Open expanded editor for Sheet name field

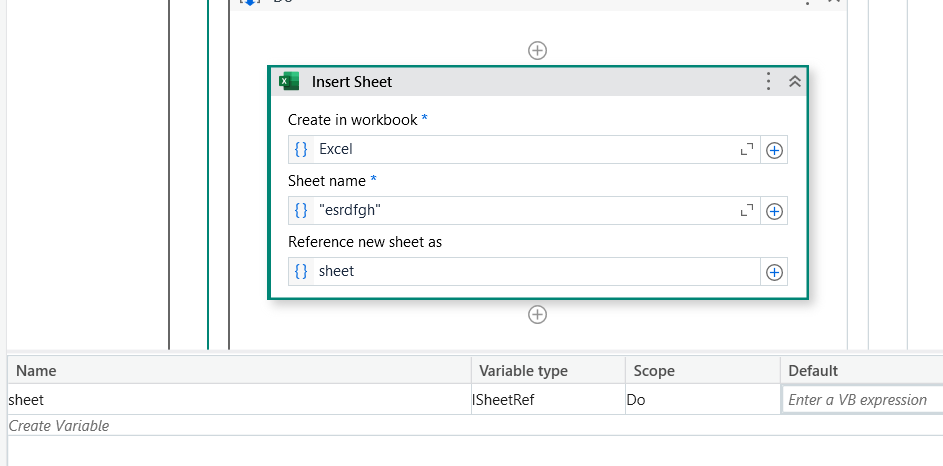tap(746, 211)
